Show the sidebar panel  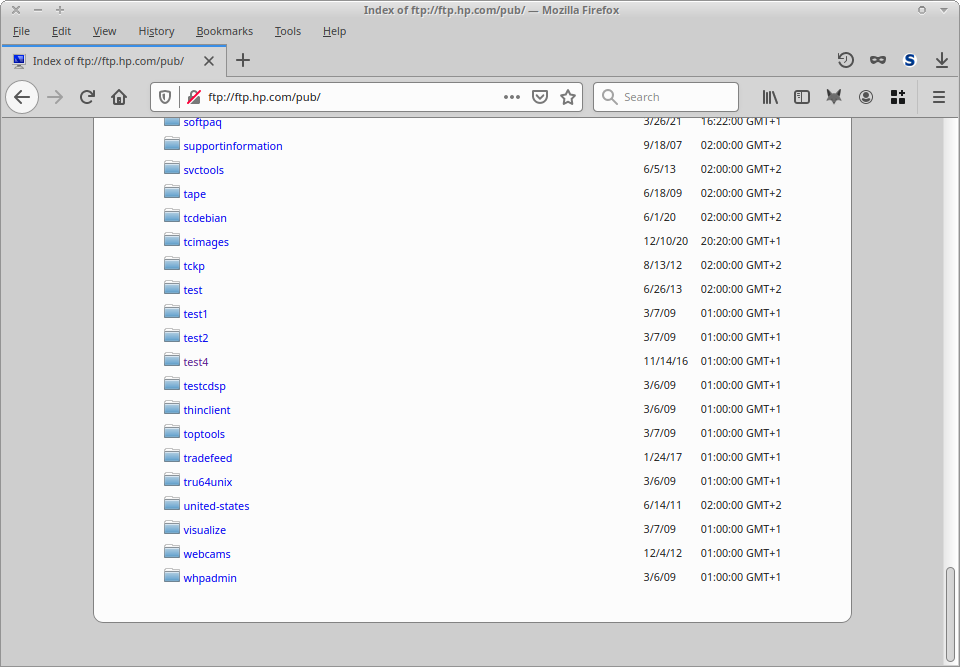[x=802, y=97]
